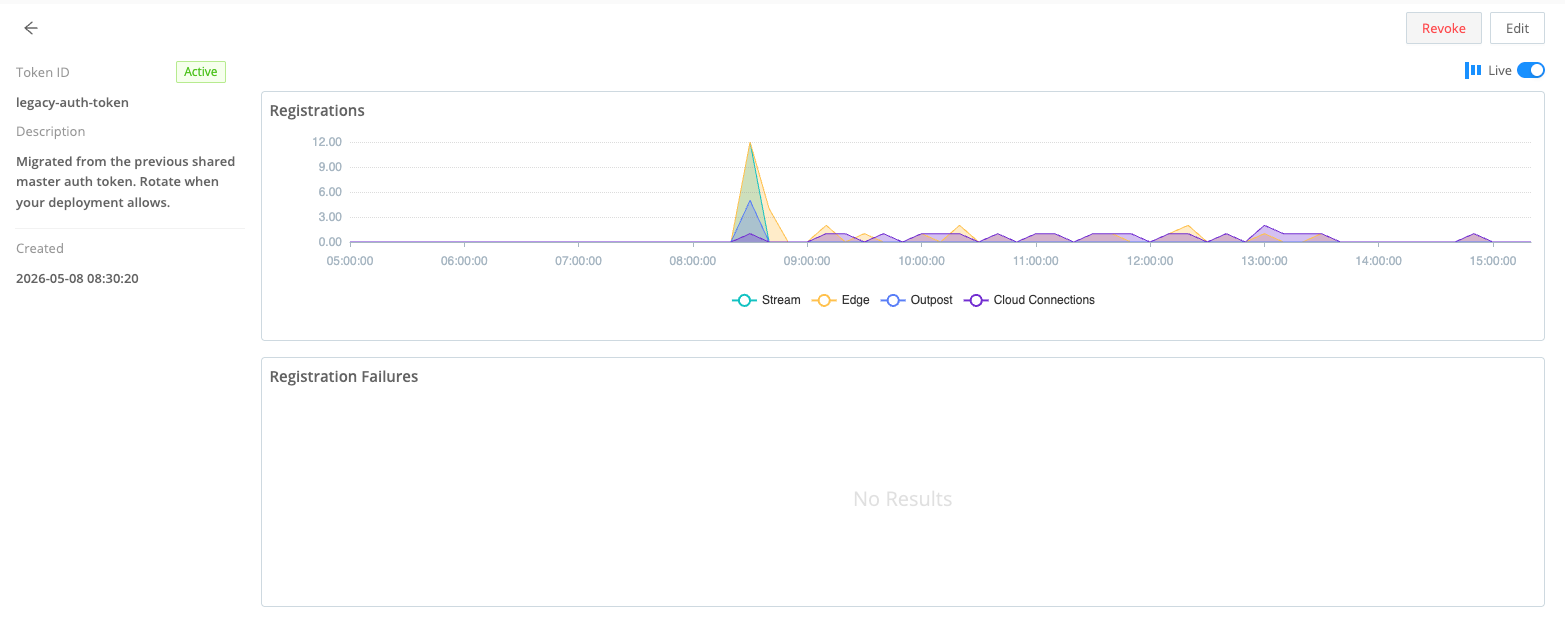Toggle the Stream series in legend
This screenshot has width=1565, height=622.
coord(767,300)
